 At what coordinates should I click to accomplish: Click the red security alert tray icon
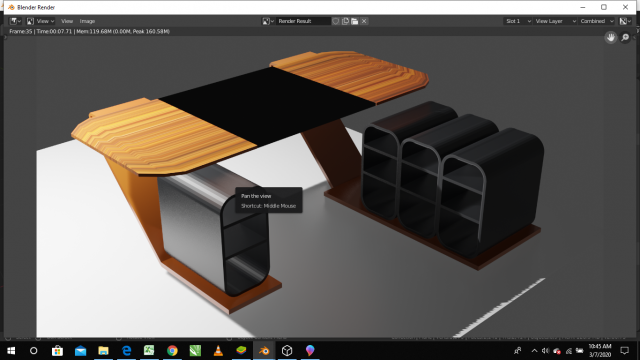point(557,351)
